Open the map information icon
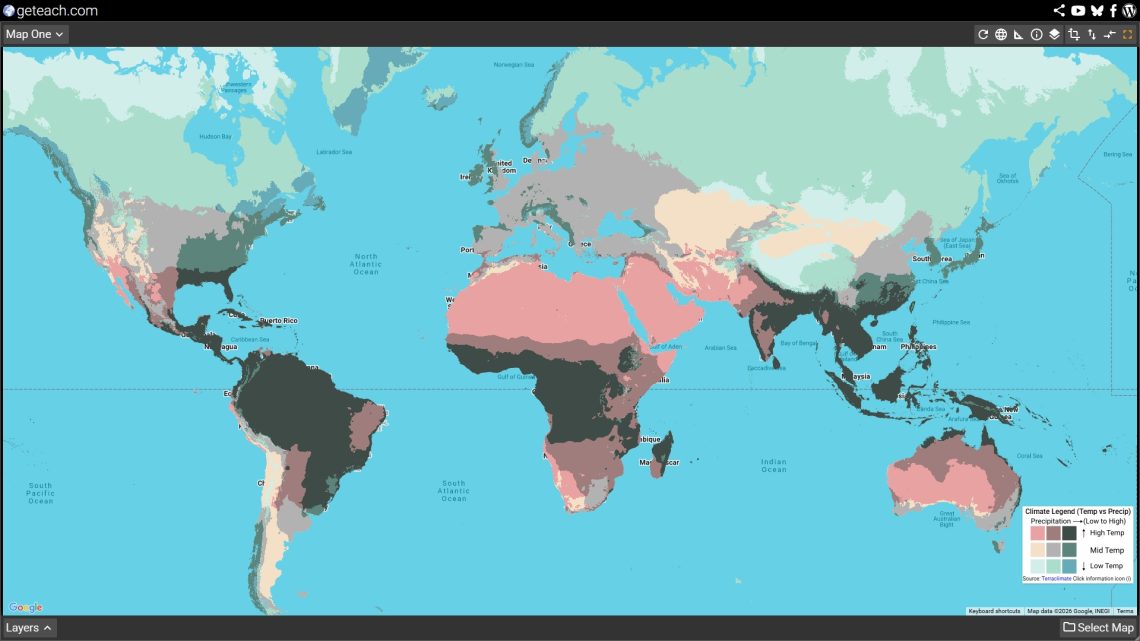The width and height of the screenshot is (1140, 641). pos(1037,34)
